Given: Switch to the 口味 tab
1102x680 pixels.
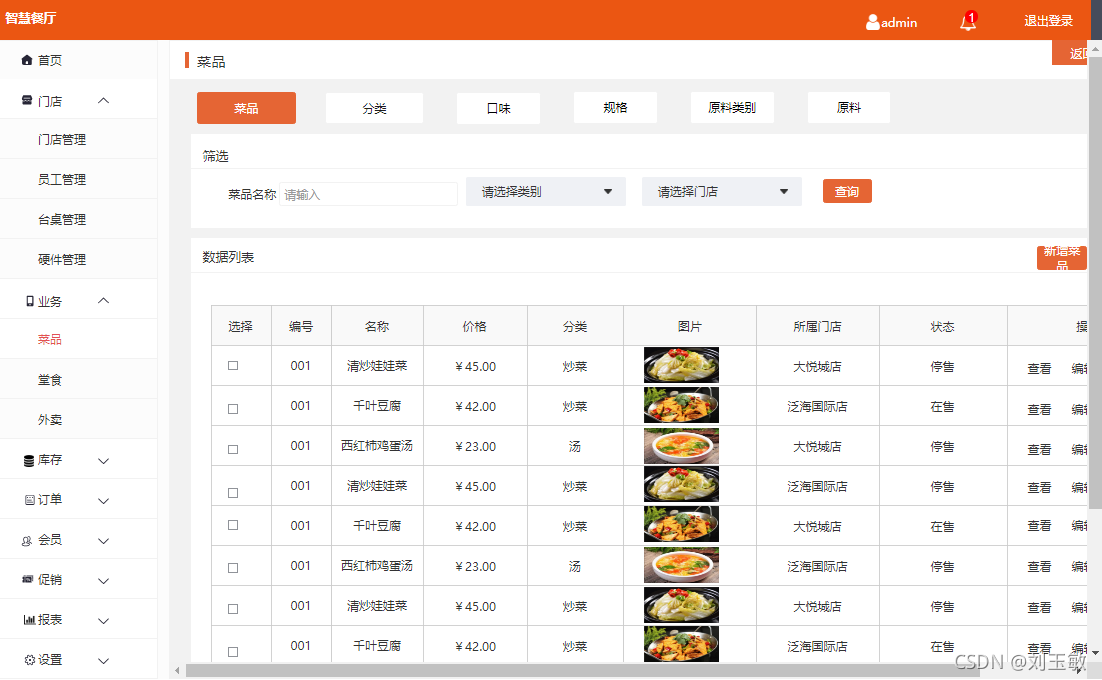Looking at the screenshot, I should click(498, 108).
